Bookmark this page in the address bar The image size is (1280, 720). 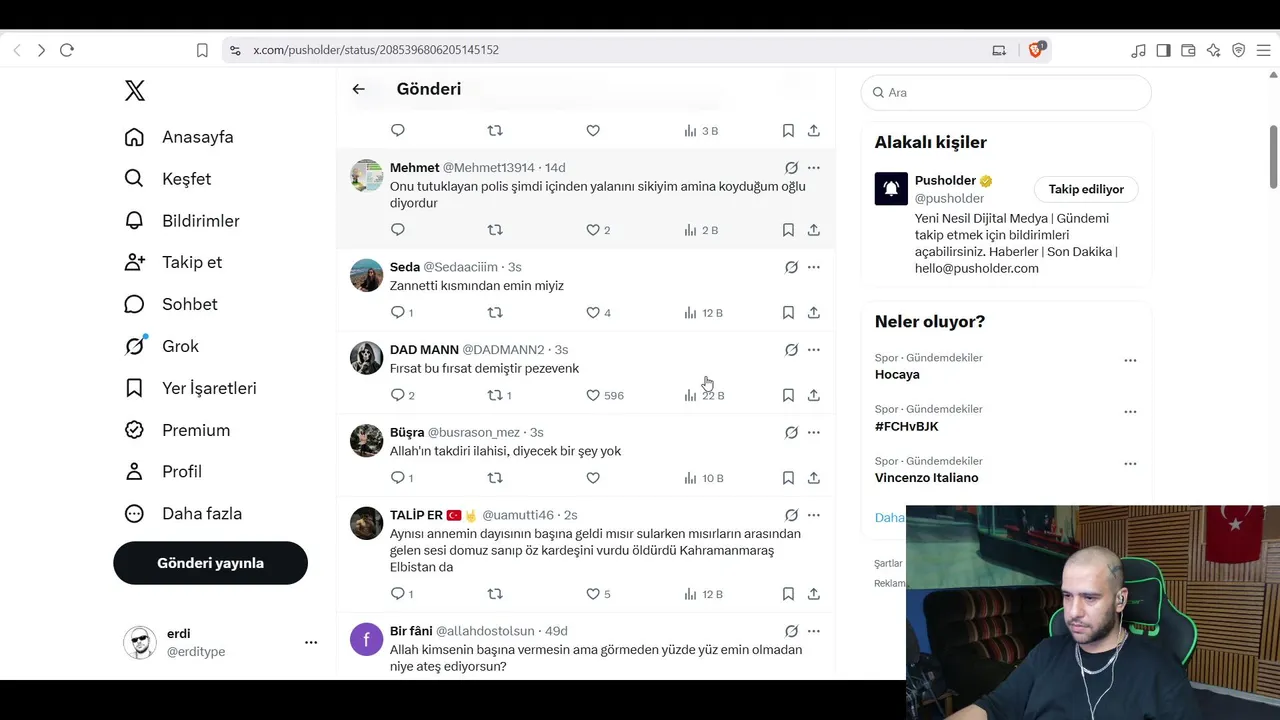point(202,50)
